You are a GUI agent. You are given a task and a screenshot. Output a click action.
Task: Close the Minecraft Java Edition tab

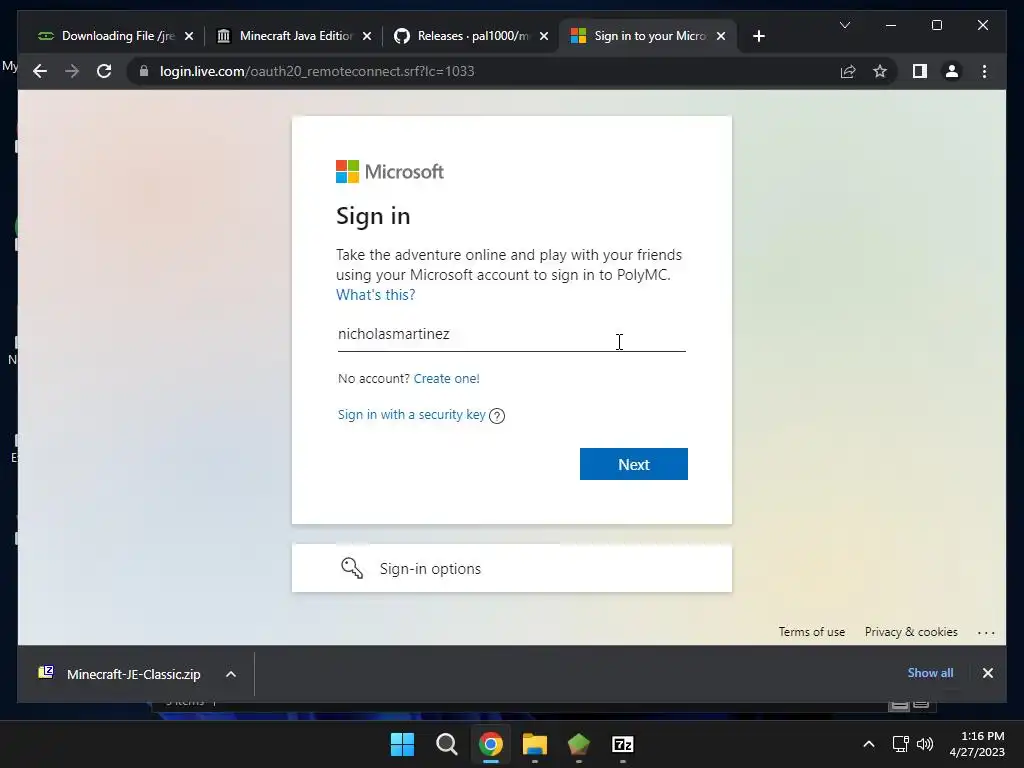[x=367, y=36]
